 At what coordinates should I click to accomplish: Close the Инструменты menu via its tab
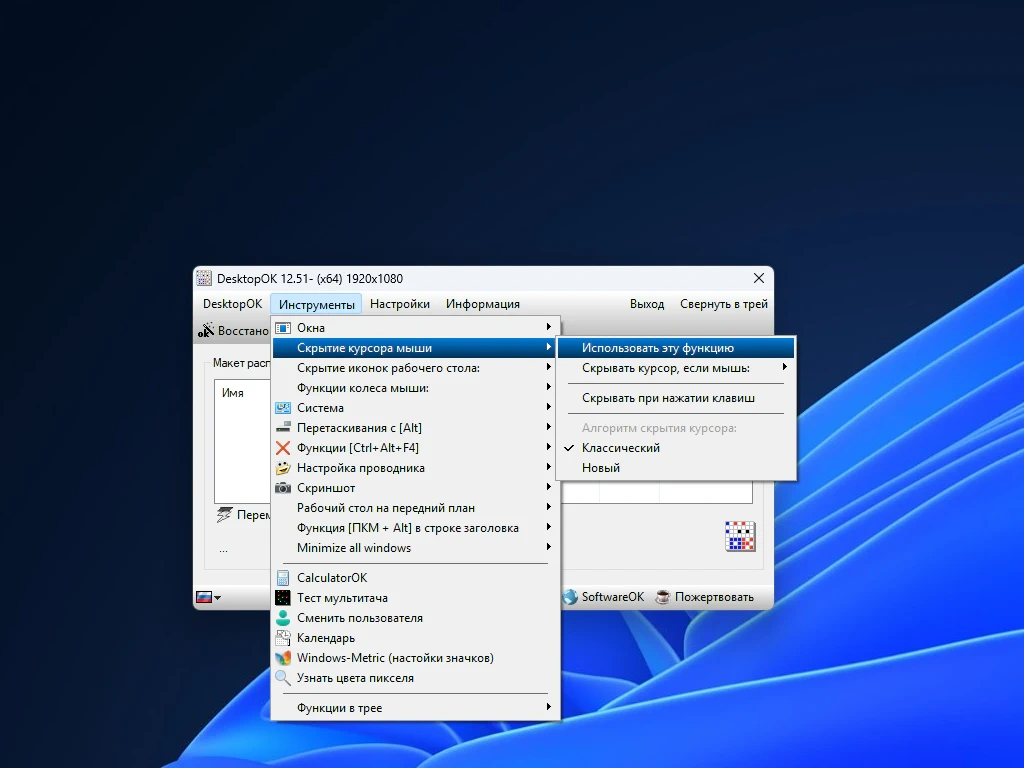click(317, 304)
